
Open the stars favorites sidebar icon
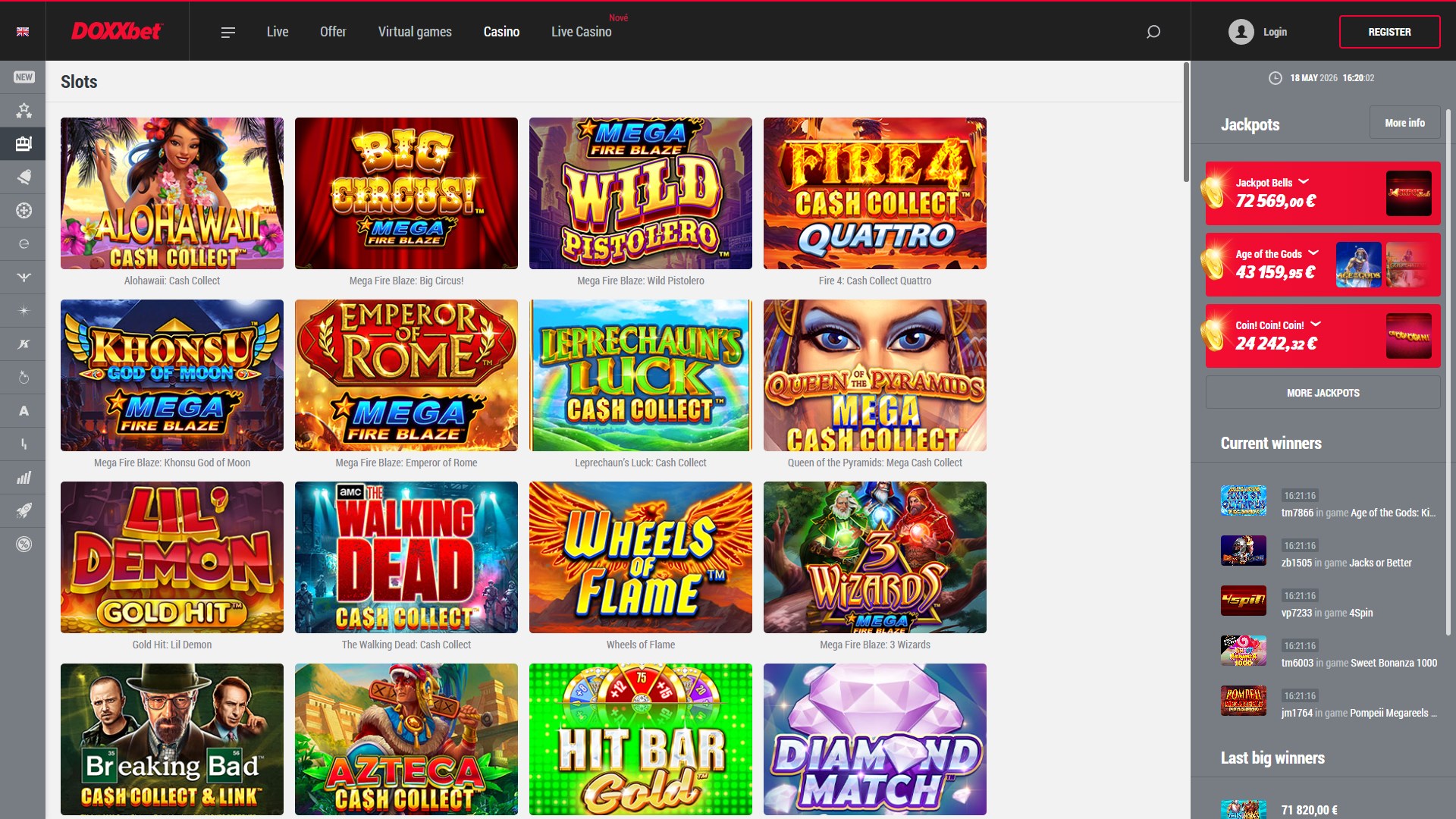click(24, 111)
